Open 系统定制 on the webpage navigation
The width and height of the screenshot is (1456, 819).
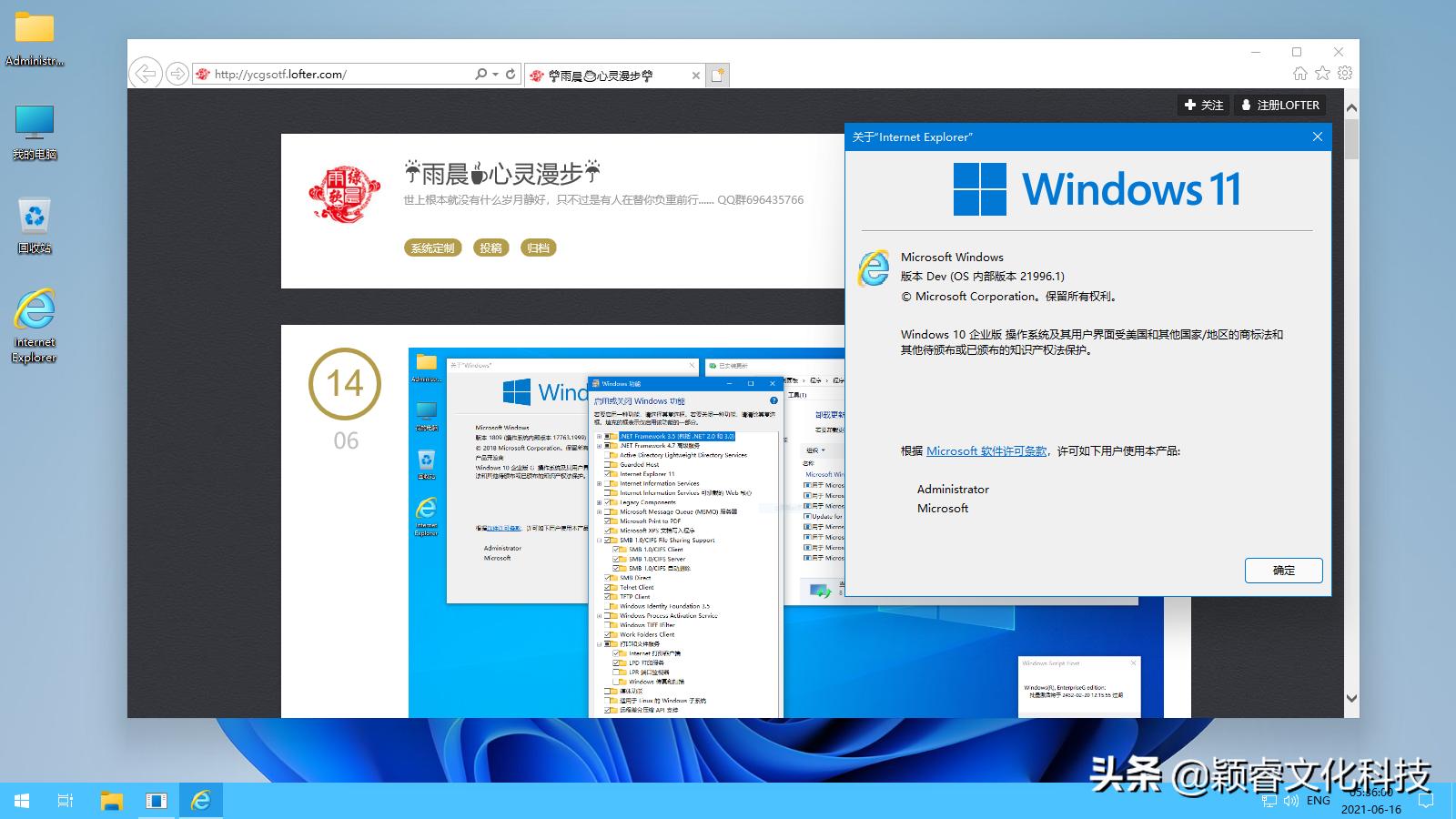[432, 248]
